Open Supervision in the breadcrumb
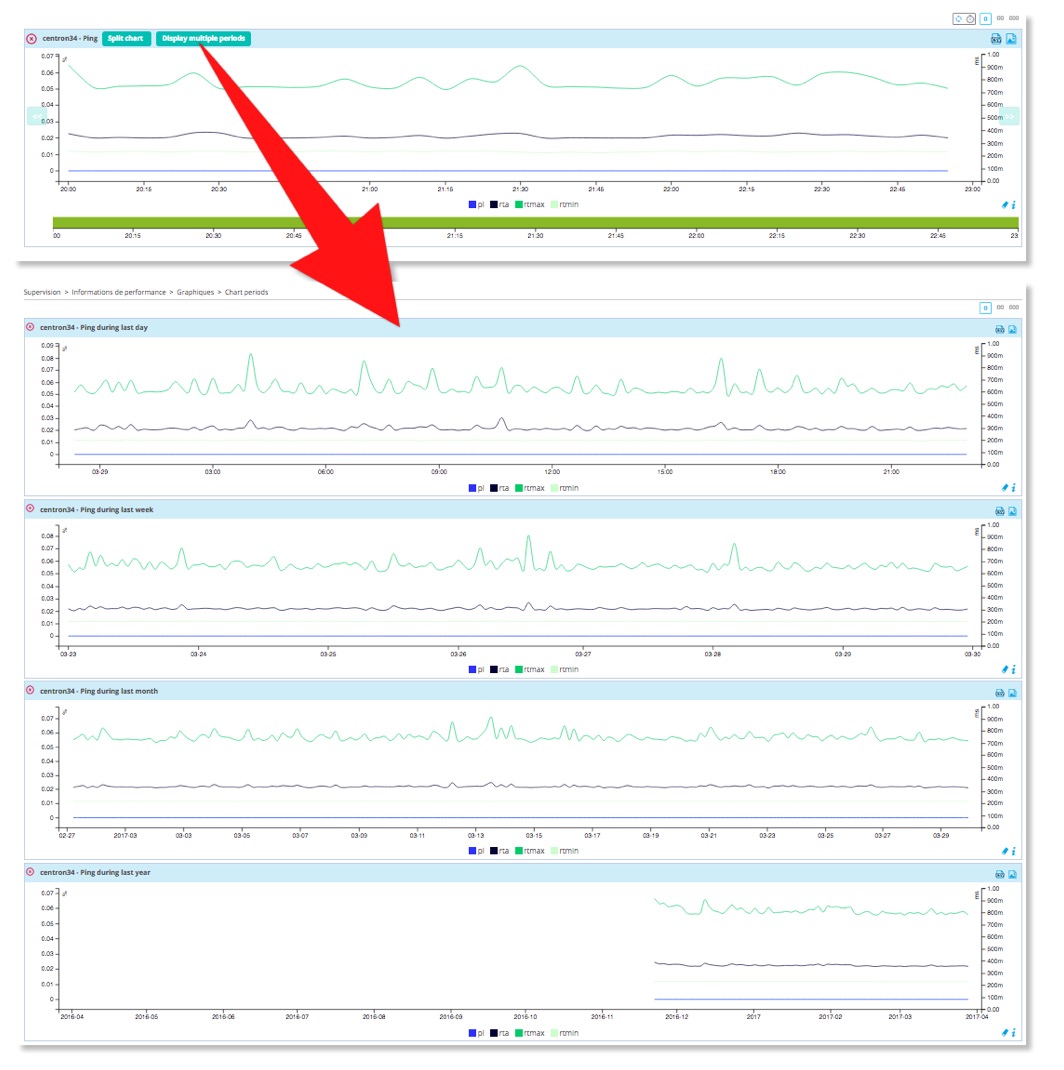 tap(42, 292)
